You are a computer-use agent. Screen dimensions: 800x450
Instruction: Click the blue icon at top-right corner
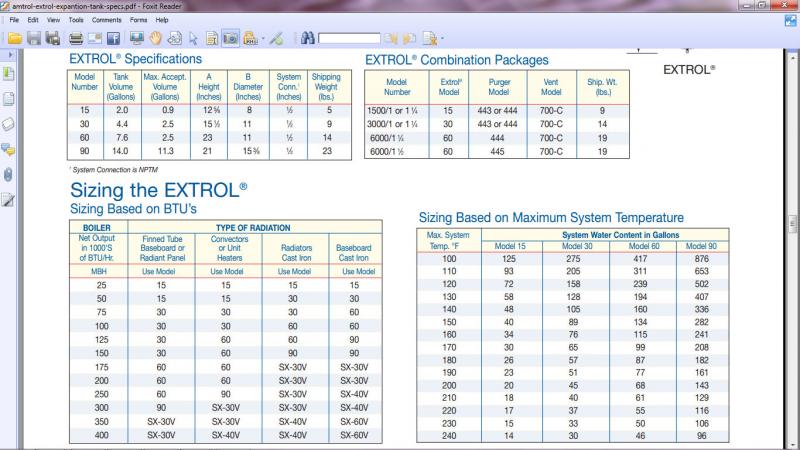click(790, 20)
